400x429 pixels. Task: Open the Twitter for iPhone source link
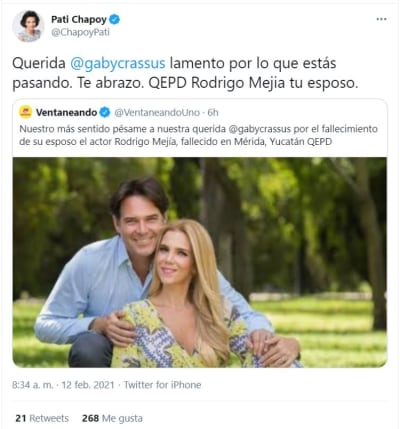click(x=162, y=385)
